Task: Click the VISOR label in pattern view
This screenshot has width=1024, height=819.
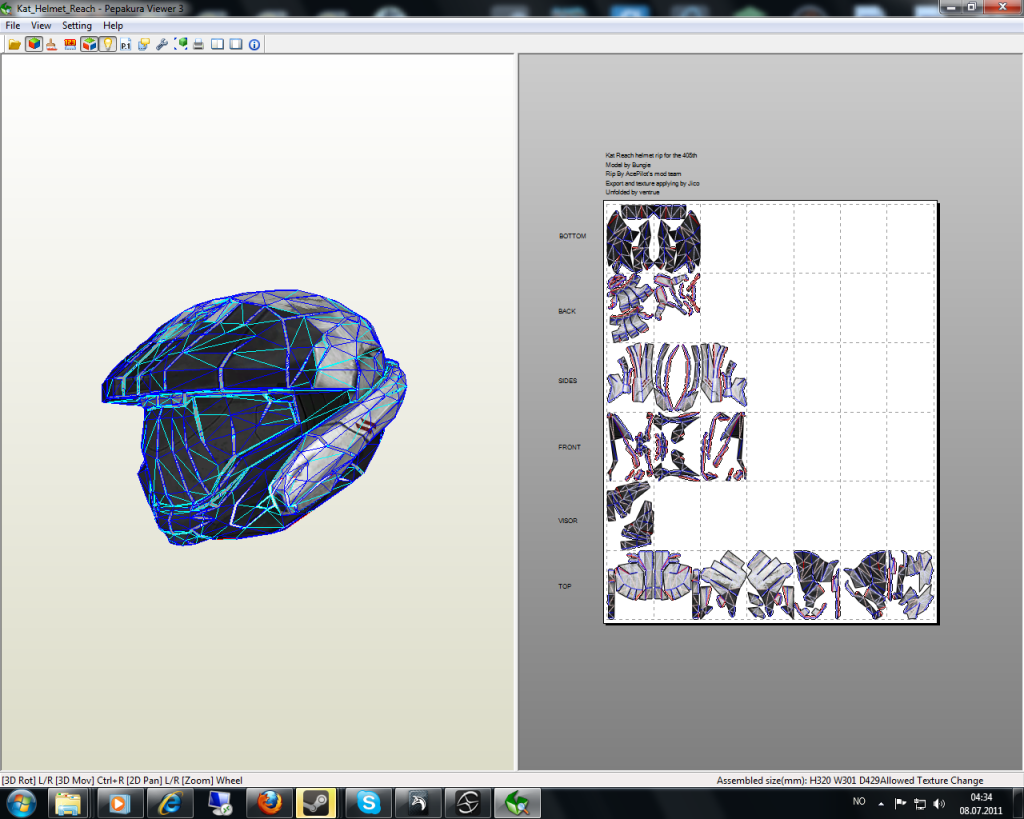Action: [568, 521]
